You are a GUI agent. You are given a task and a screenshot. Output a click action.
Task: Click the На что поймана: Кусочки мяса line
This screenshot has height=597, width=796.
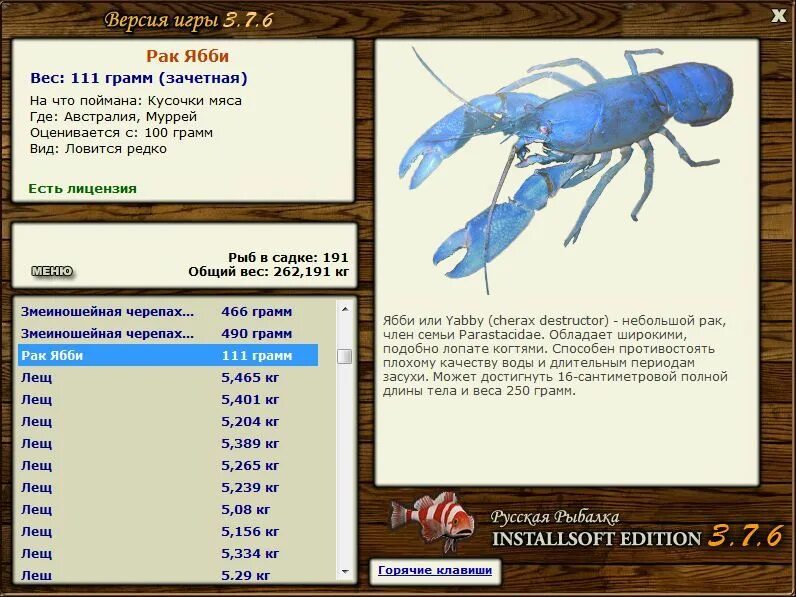pyautogui.click(x=136, y=101)
